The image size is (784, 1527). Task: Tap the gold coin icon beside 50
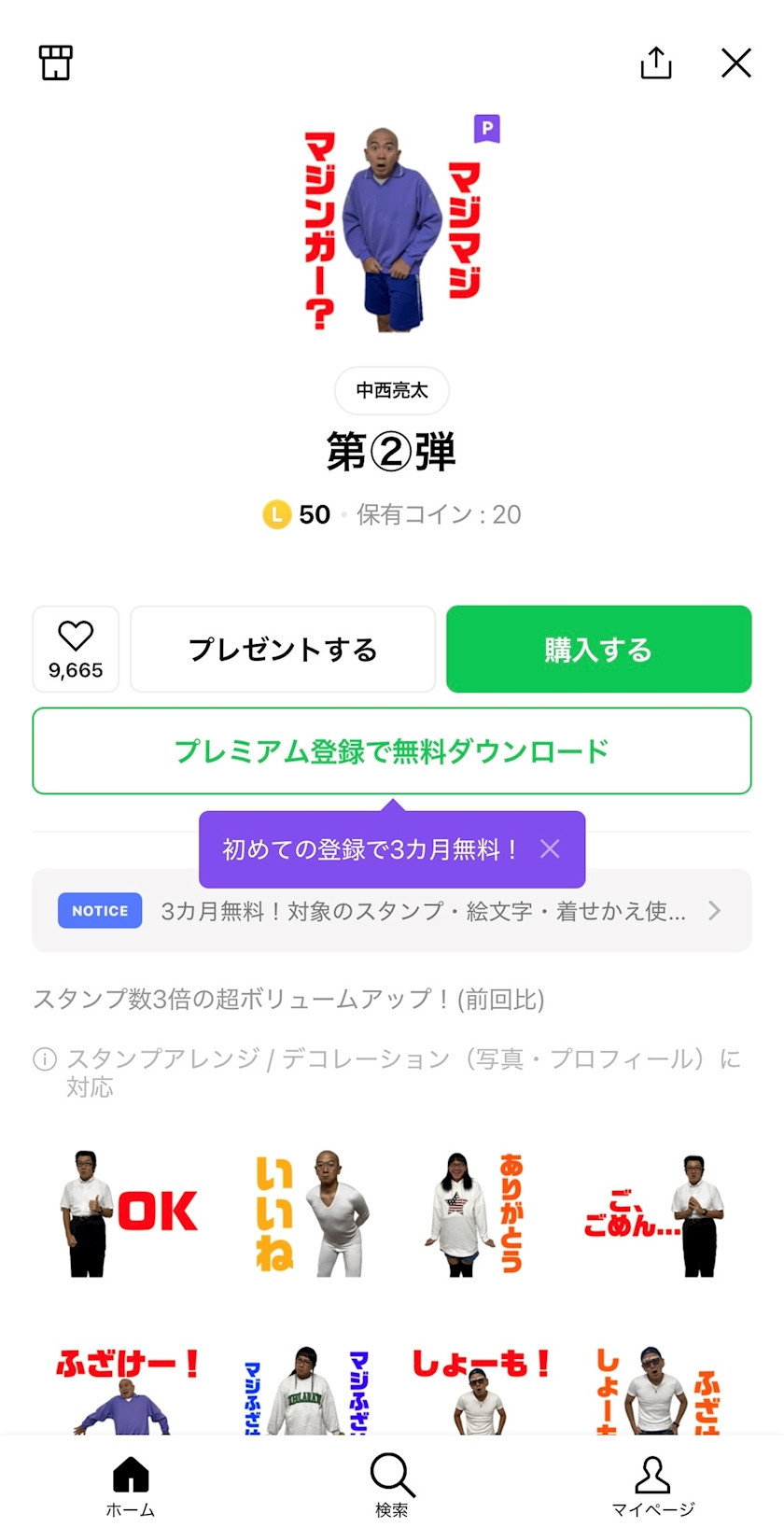[276, 514]
